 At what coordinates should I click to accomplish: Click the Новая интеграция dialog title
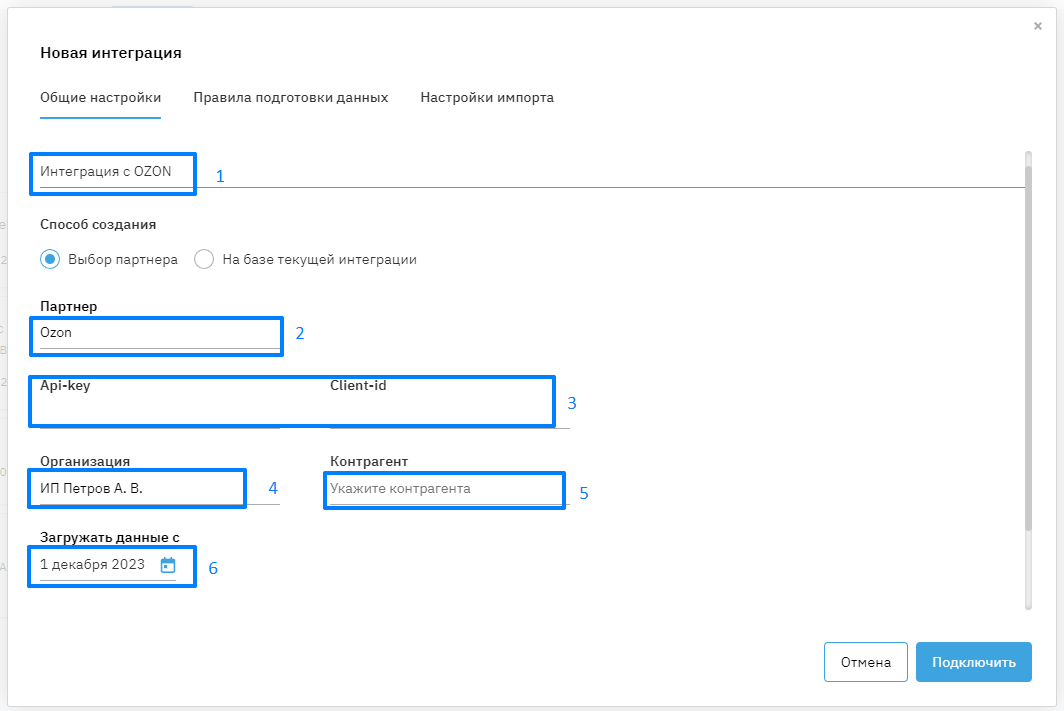coord(111,53)
